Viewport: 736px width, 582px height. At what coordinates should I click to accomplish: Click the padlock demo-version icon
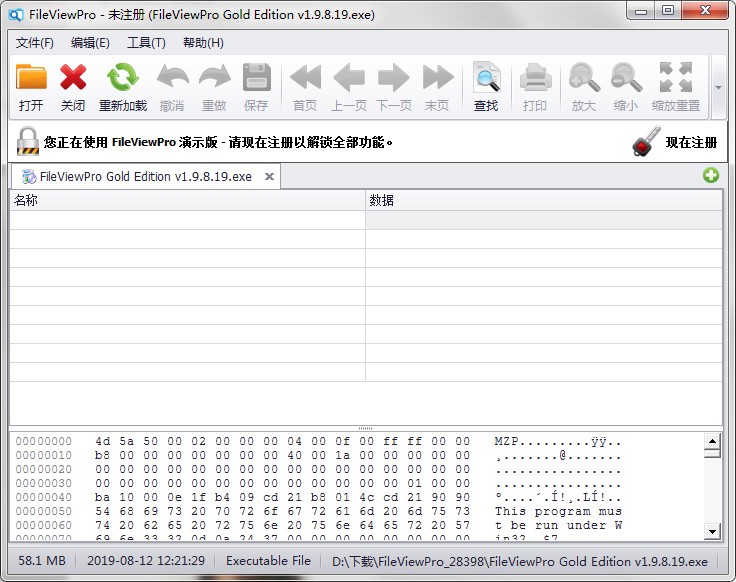tap(28, 141)
